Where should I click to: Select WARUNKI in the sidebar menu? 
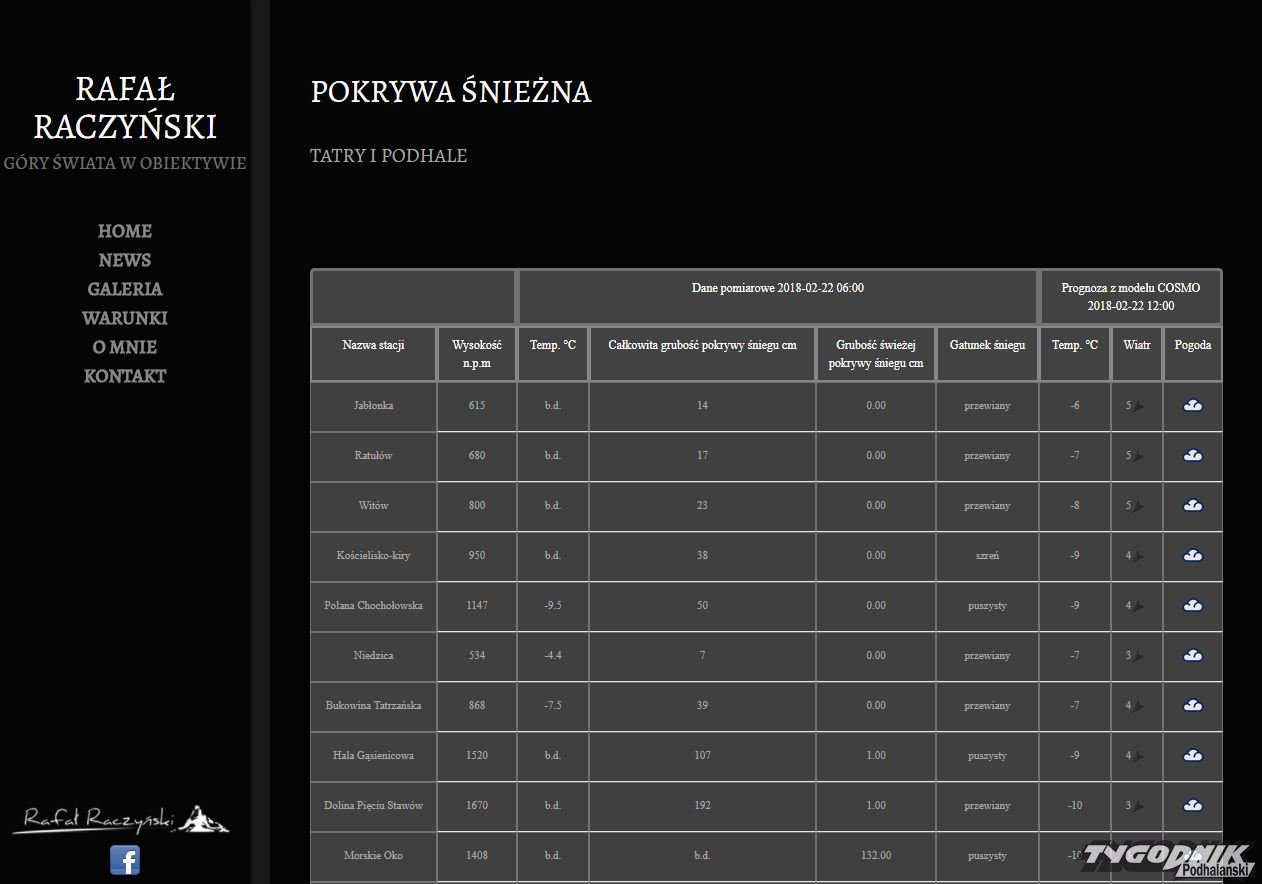coord(125,318)
